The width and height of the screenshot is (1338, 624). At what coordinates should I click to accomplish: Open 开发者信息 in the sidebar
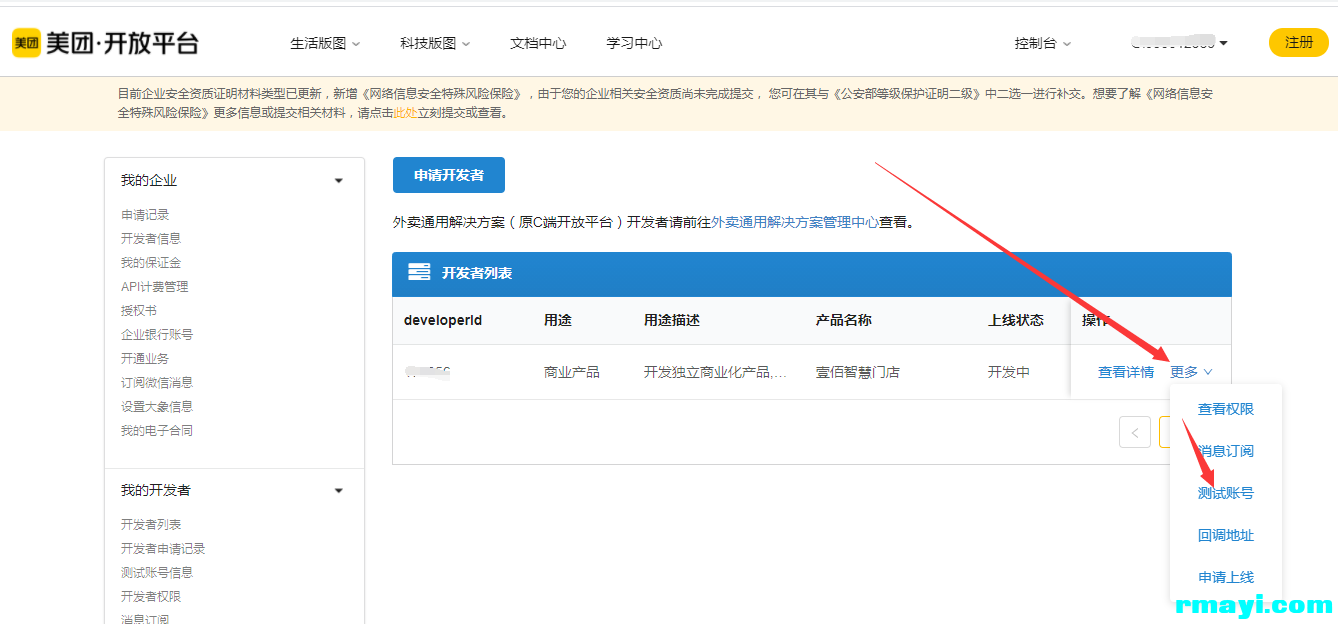click(151, 239)
